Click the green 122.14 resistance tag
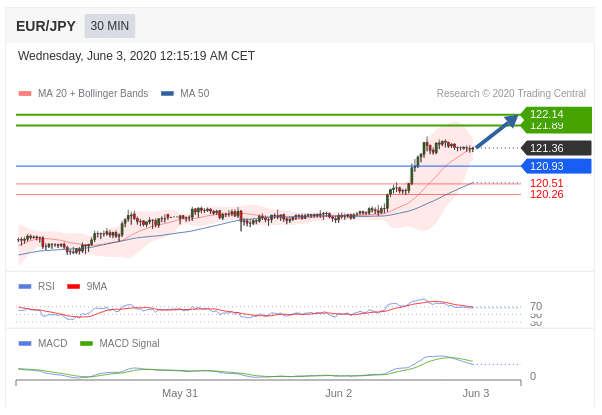The height and width of the screenshot is (415, 602). tap(553, 113)
